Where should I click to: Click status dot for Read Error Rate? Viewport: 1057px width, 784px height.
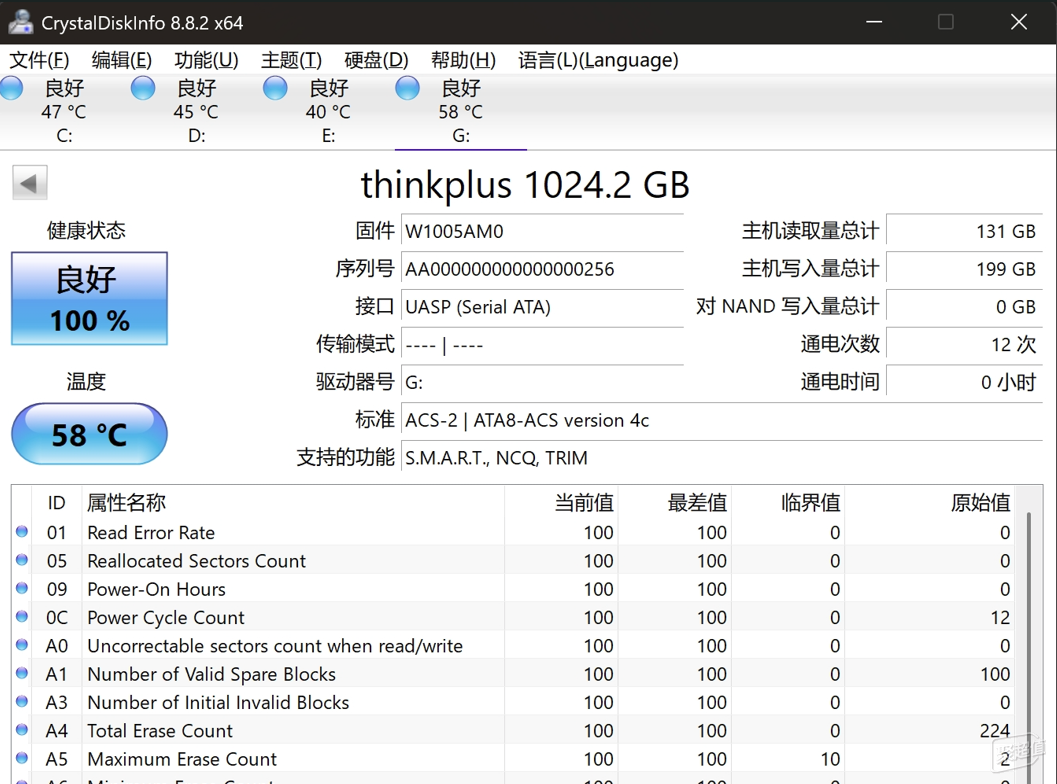22,532
